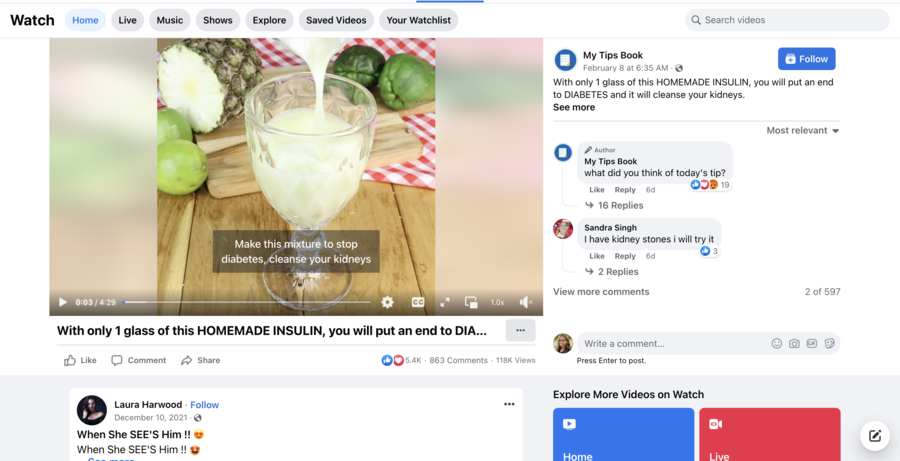Share the video
900x461 pixels.
[x=201, y=361]
